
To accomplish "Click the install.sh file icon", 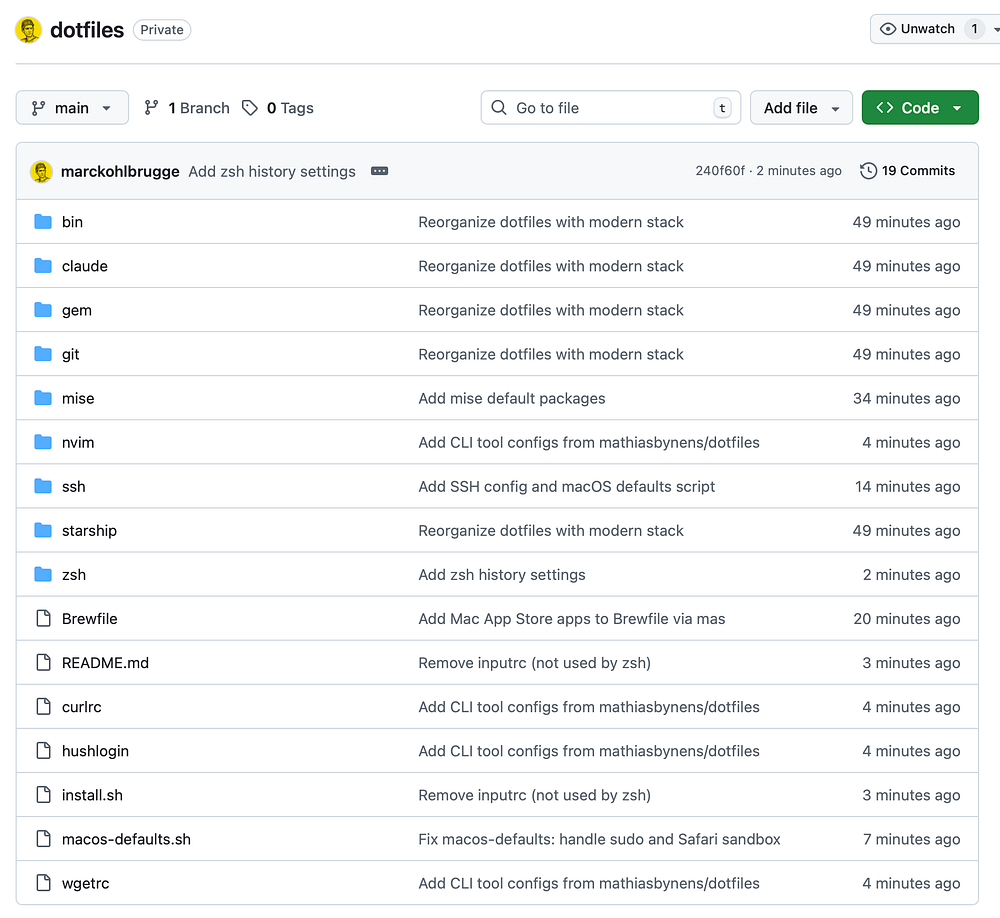I will click(43, 795).
